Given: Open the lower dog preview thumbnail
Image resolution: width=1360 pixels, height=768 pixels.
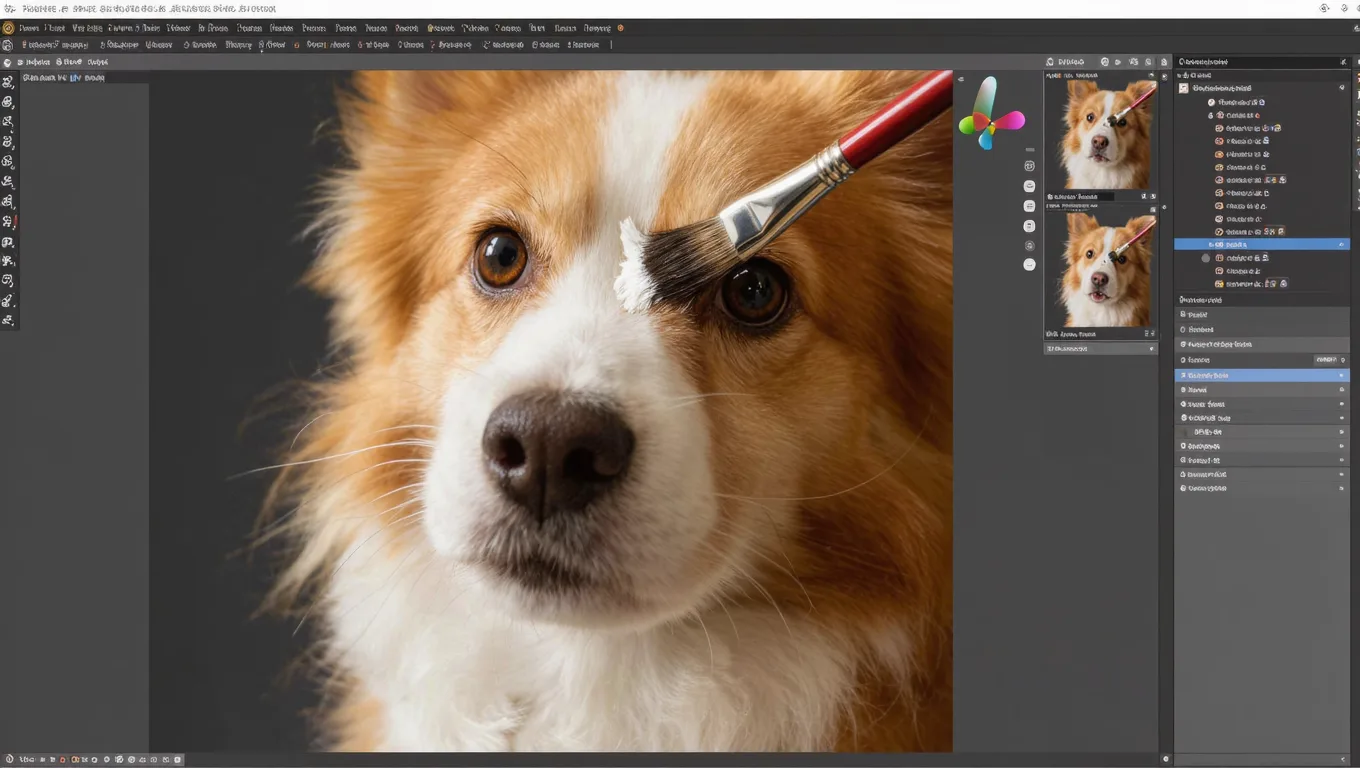Looking at the screenshot, I should click(x=1101, y=271).
